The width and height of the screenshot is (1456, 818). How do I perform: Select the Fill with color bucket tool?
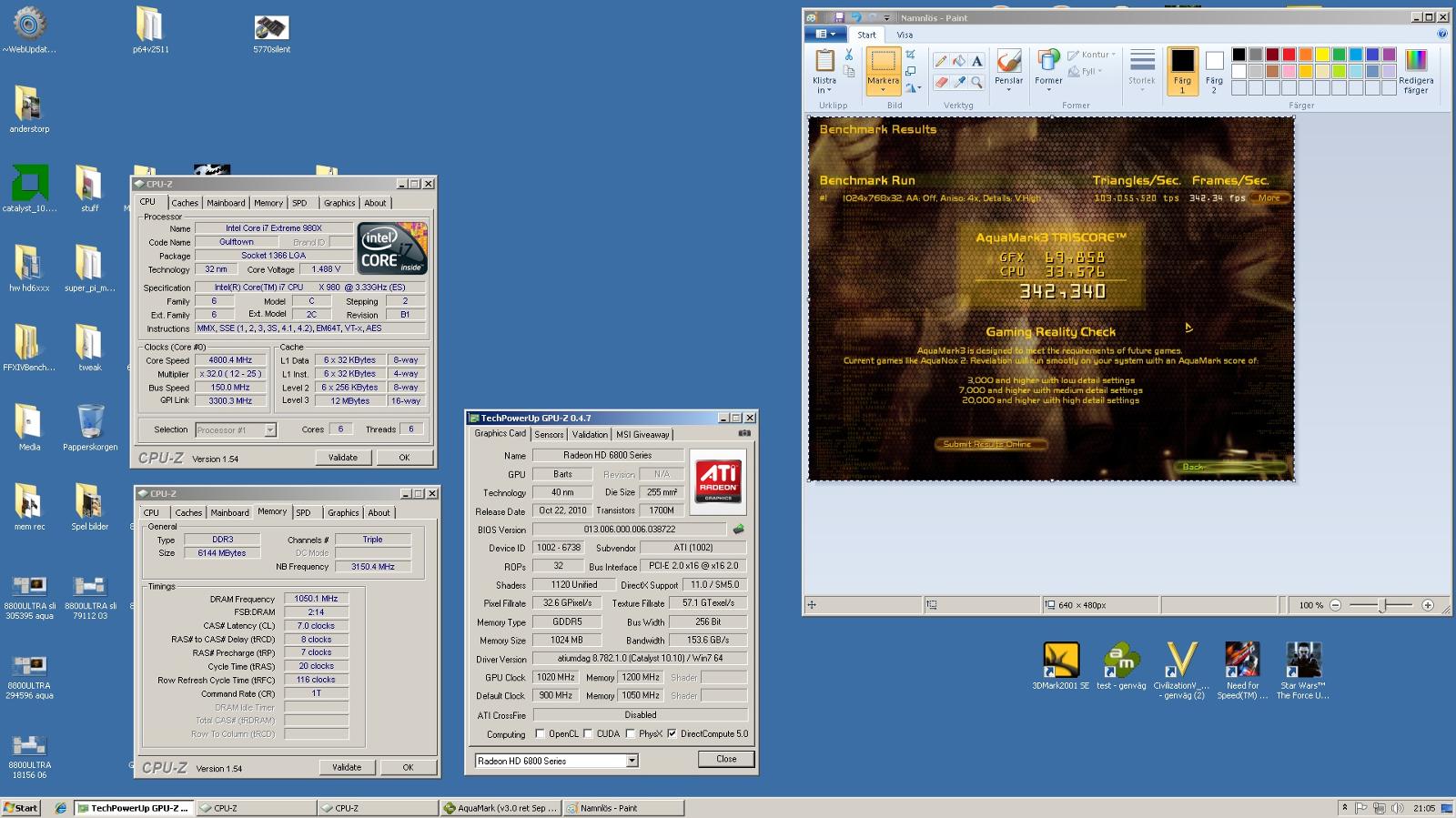coord(959,61)
